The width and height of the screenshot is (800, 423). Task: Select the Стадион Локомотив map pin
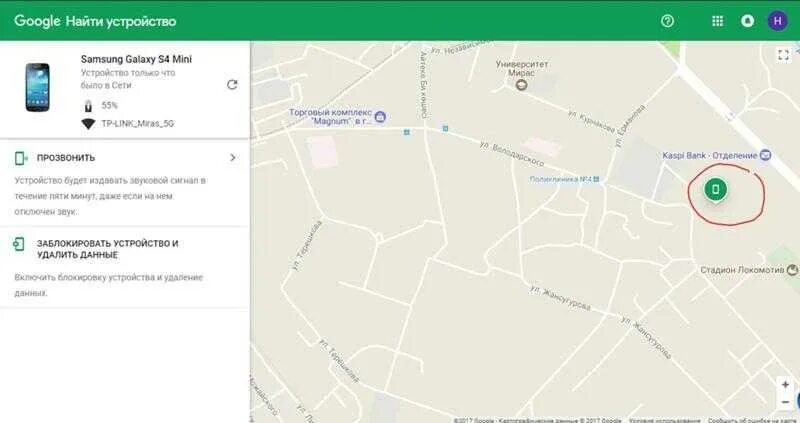(792, 269)
